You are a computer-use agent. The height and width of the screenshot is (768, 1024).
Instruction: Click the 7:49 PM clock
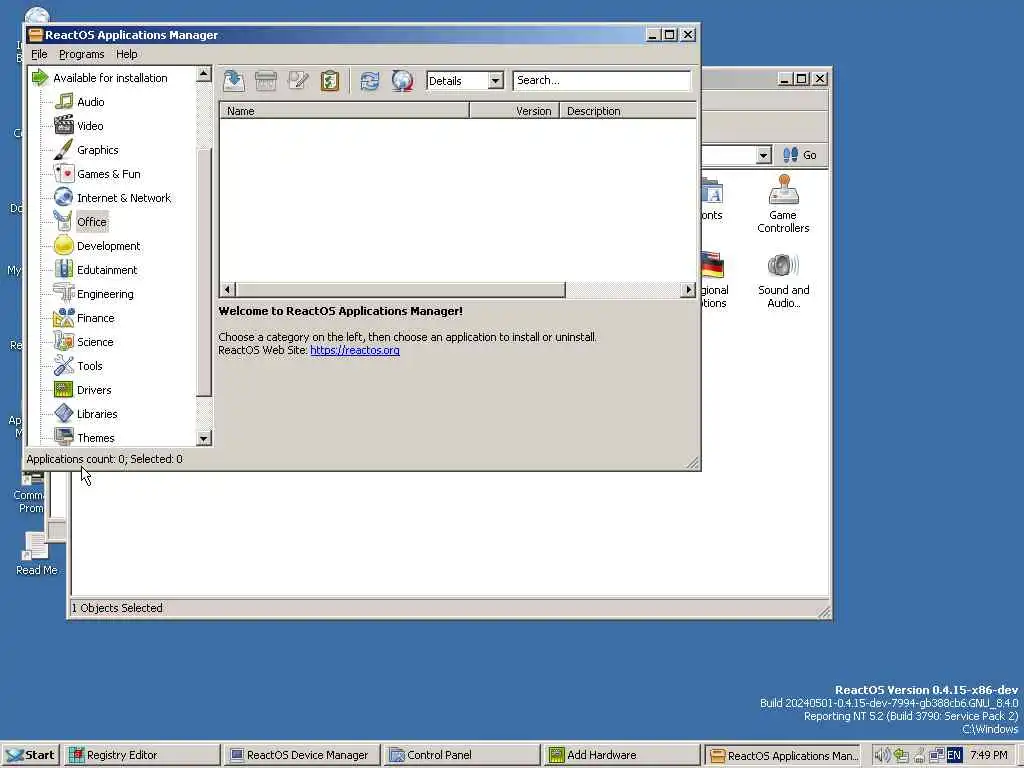(988, 755)
